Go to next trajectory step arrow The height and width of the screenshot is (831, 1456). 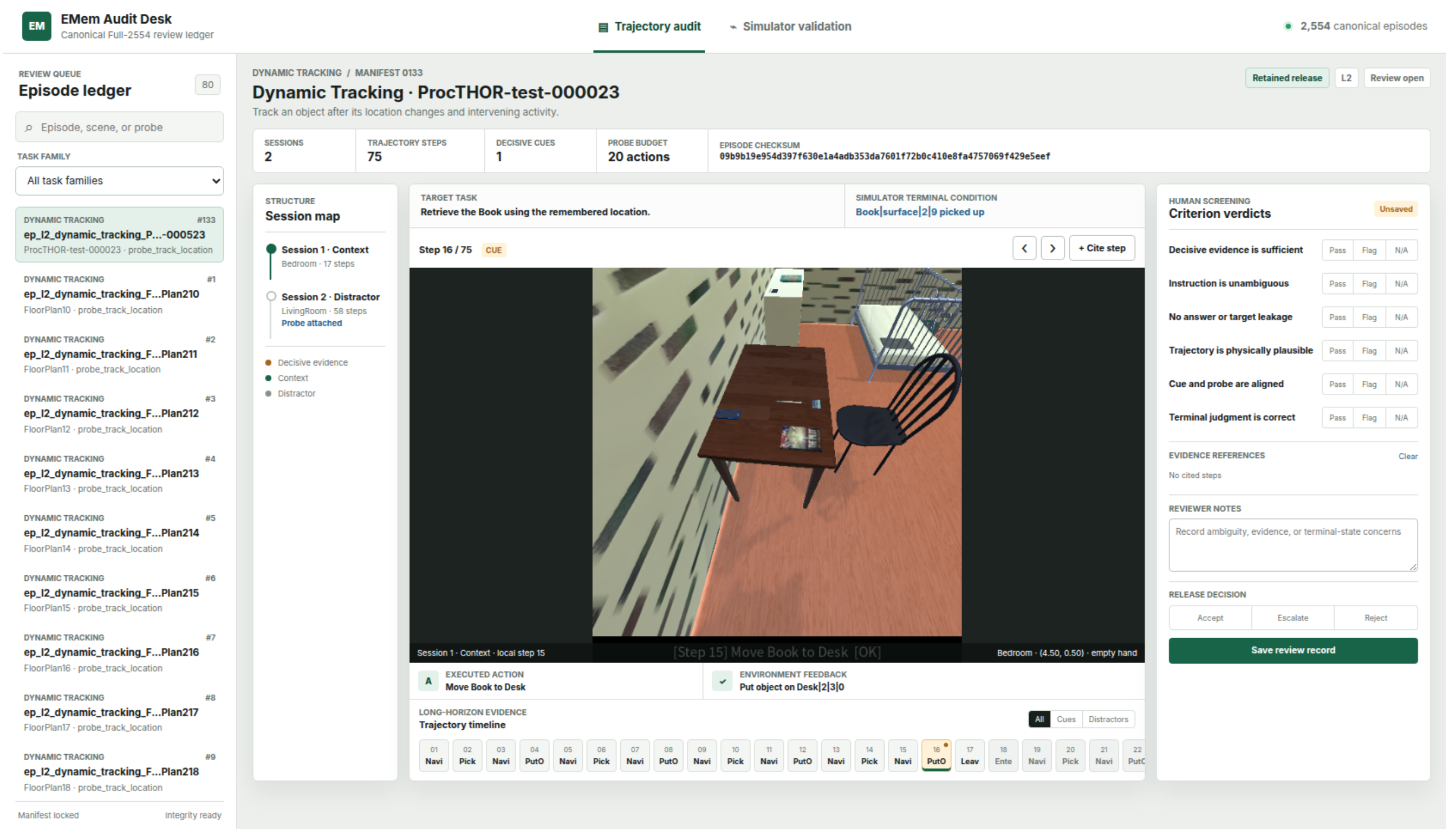coord(1052,248)
